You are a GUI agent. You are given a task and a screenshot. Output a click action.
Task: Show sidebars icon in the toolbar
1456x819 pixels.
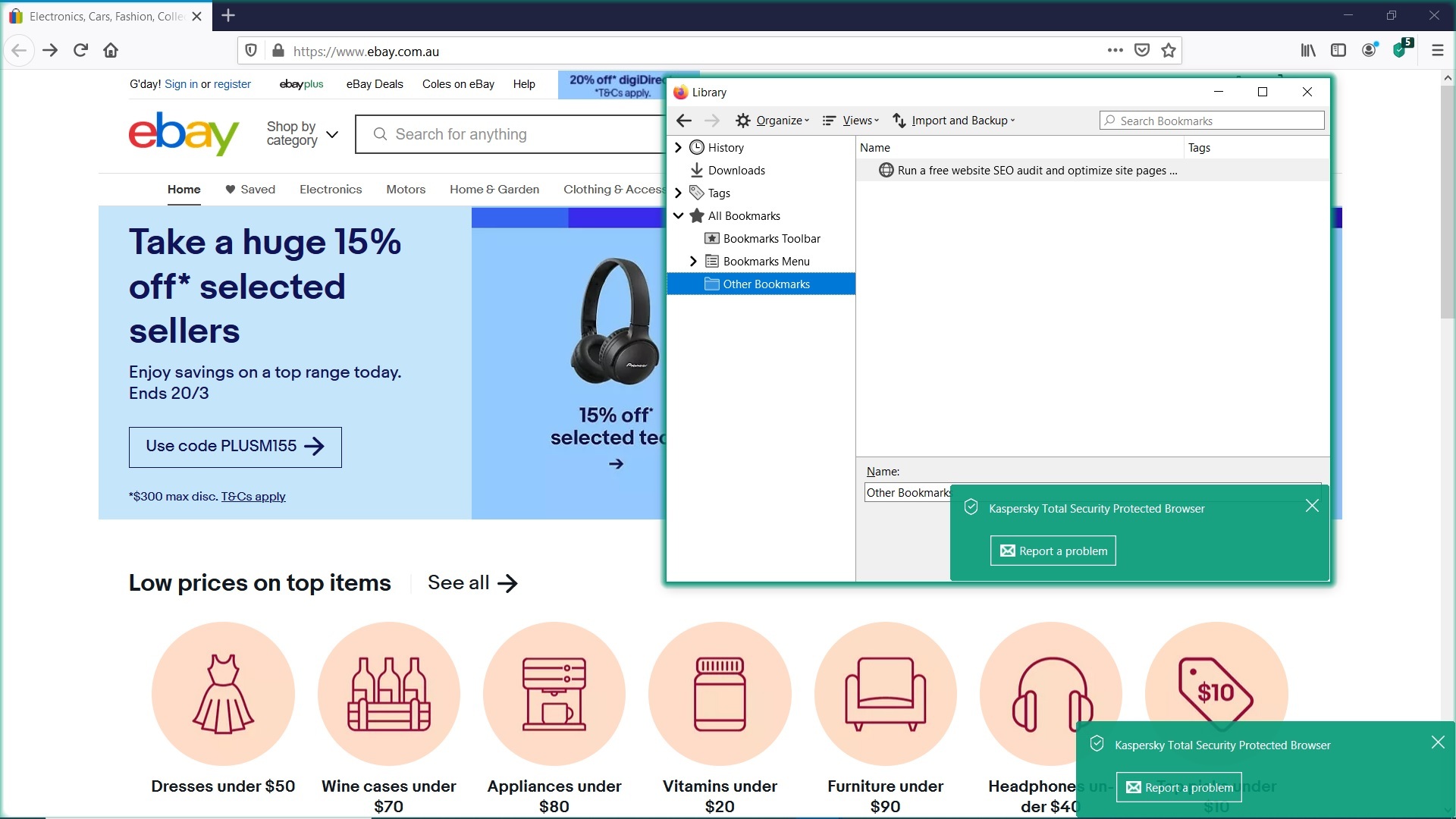click(1338, 51)
